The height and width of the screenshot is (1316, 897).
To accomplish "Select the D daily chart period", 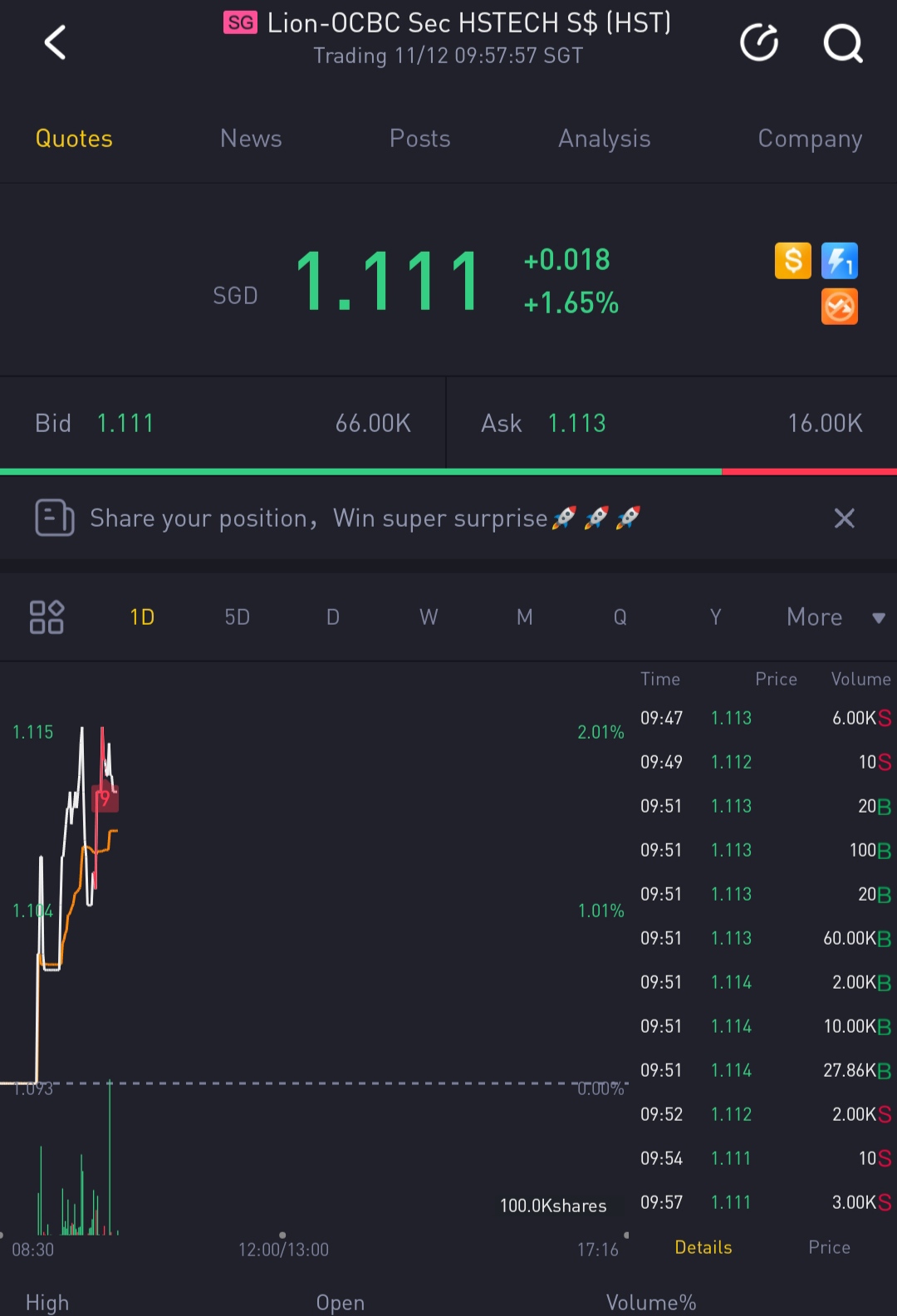I will pos(333,617).
